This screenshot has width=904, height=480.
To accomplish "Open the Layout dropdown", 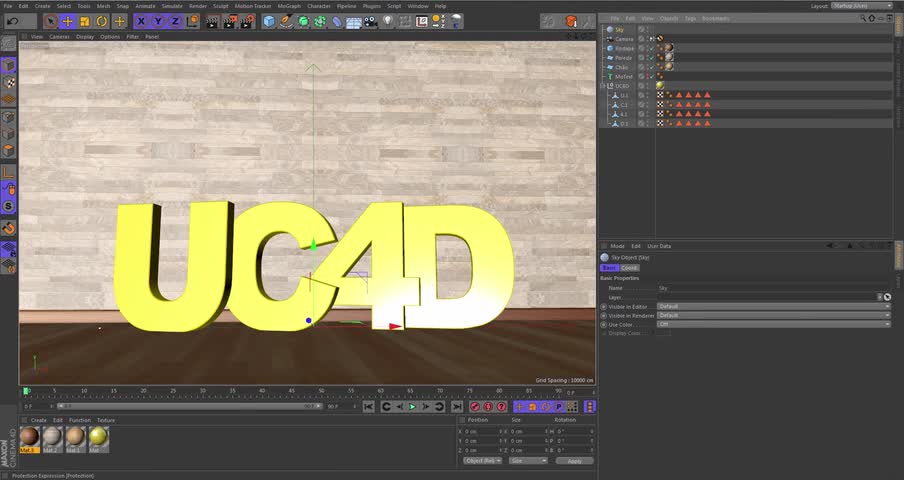I will (861, 6).
